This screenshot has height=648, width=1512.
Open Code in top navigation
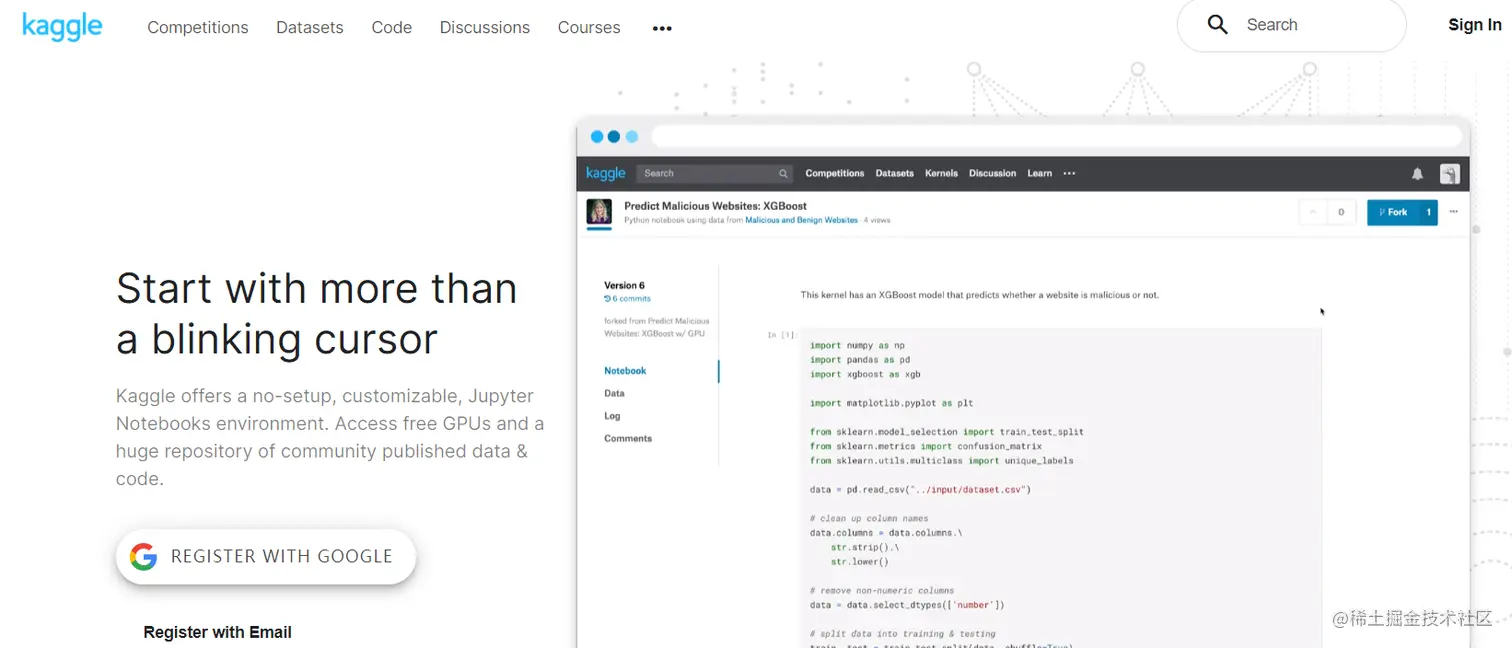click(392, 28)
